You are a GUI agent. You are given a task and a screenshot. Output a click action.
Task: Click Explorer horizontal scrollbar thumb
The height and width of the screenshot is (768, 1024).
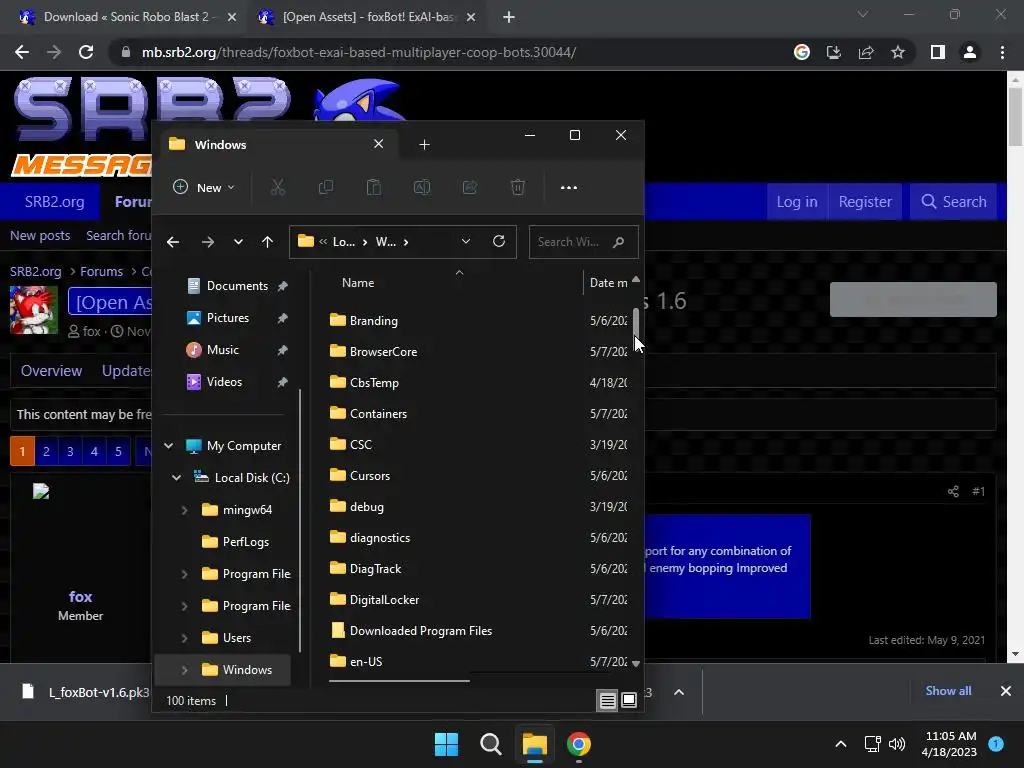click(x=399, y=680)
